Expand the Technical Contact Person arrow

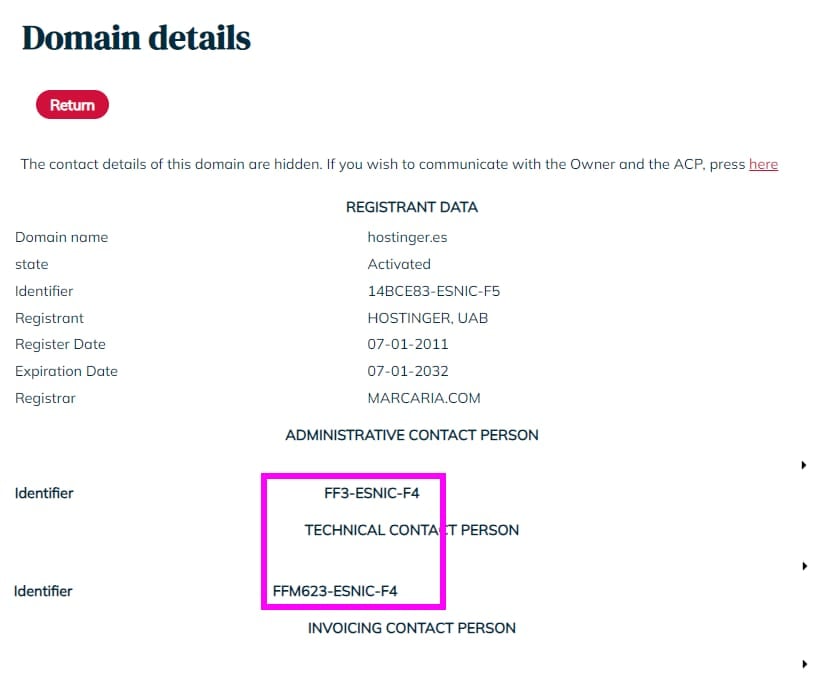[804, 566]
